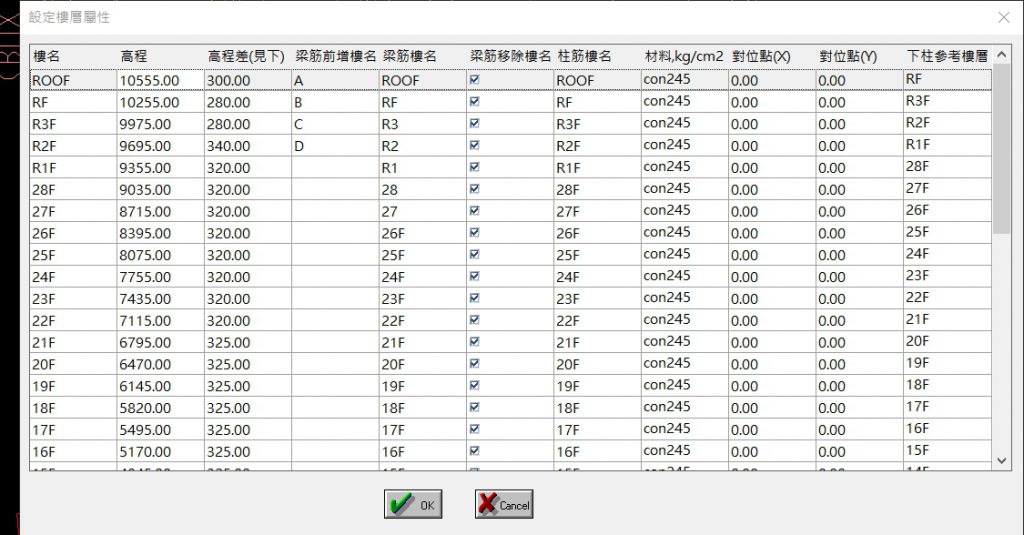
Task: Select the RF row name cell
Action: pyautogui.click(x=73, y=102)
